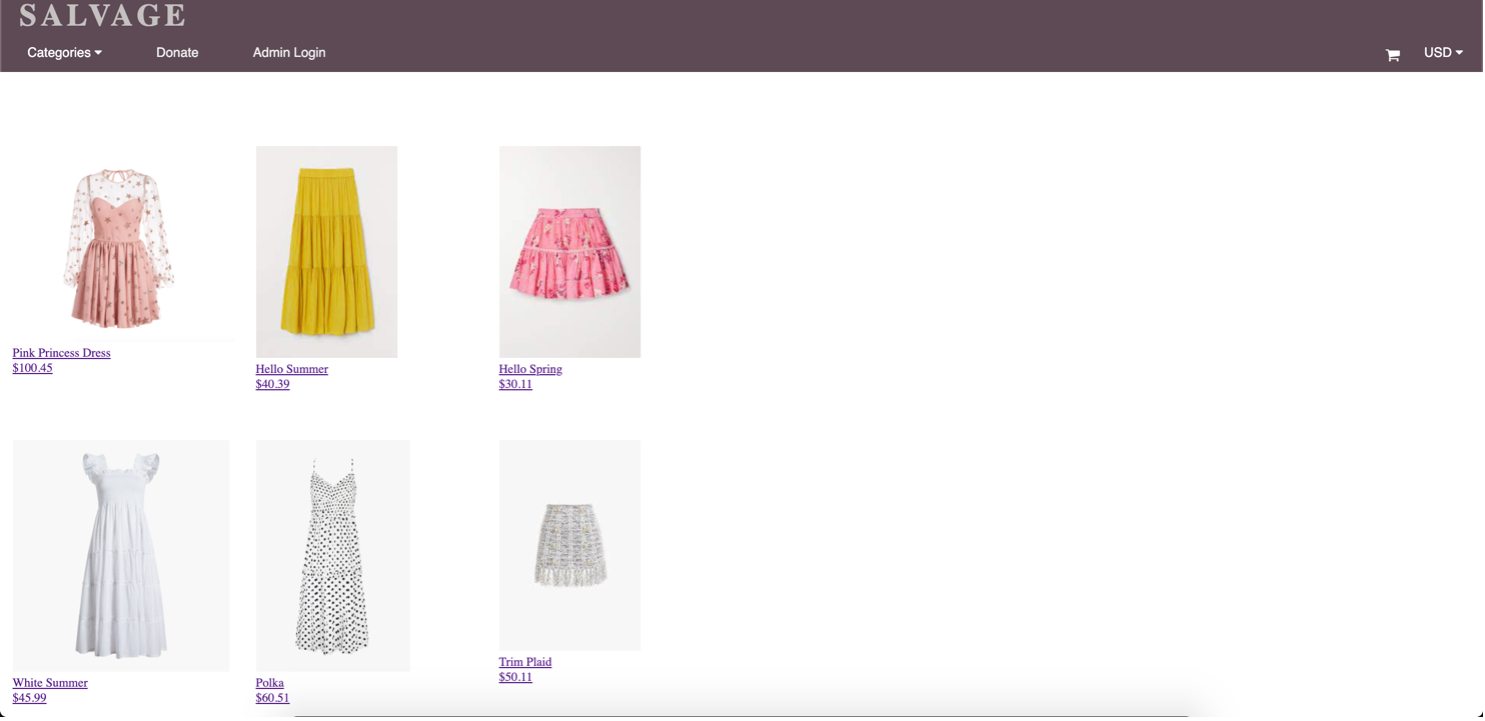Open the Pink Princess Dress product link
The height and width of the screenshot is (721, 1485).
(x=61, y=352)
